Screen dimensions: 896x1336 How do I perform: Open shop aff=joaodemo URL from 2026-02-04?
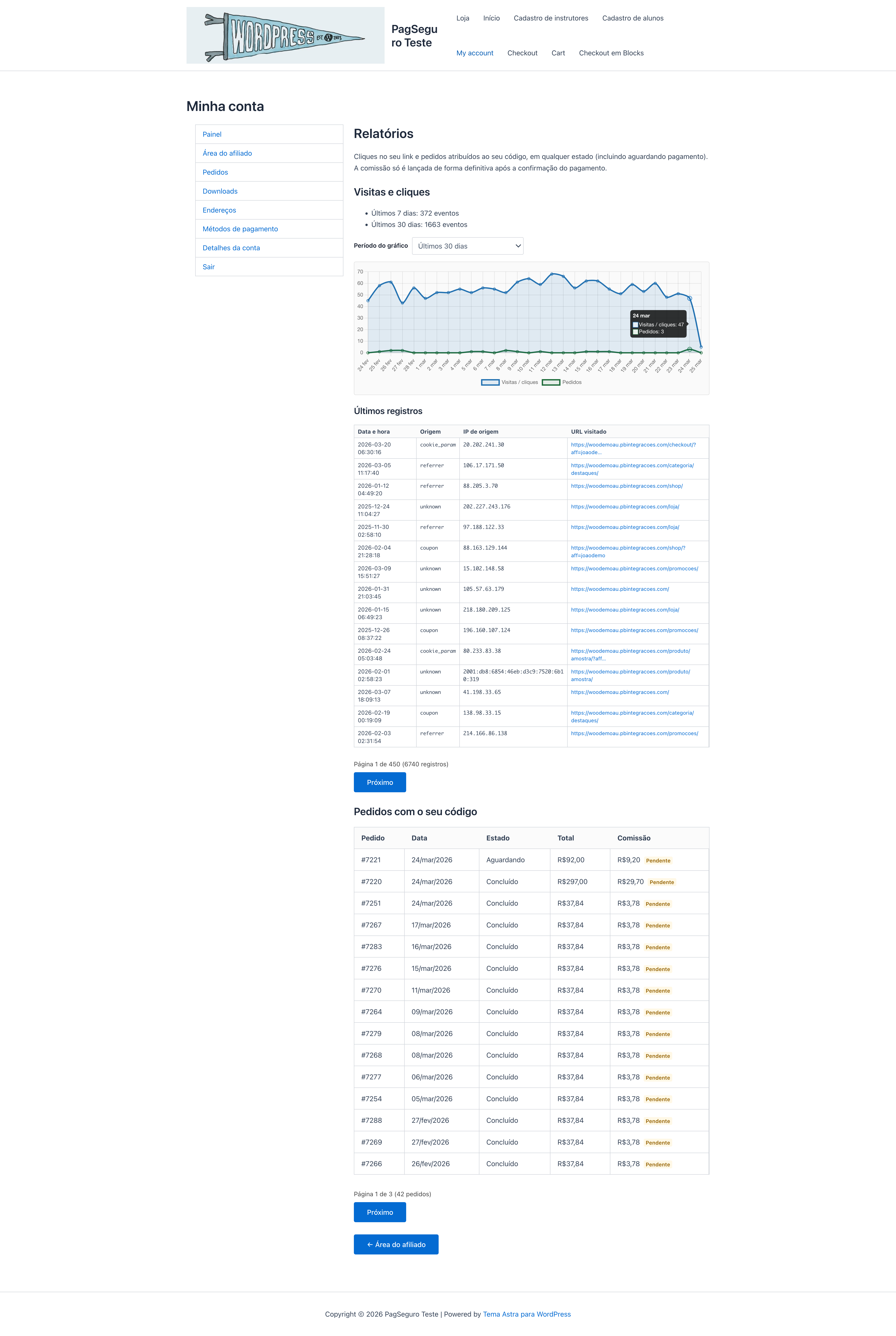[x=628, y=551]
